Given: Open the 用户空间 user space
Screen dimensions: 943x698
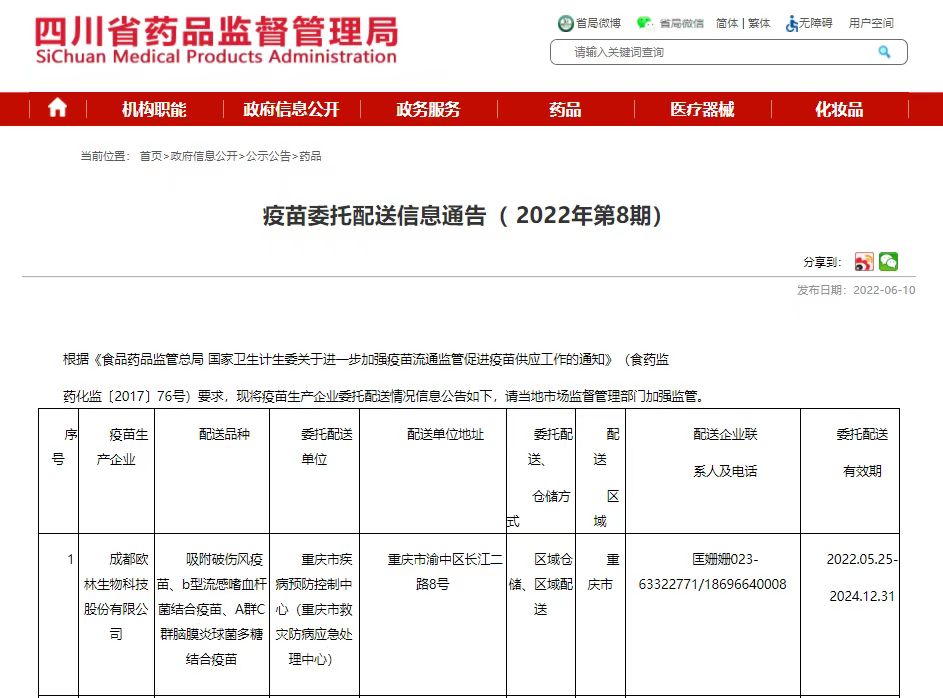Looking at the screenshot, I should (869, 22).
